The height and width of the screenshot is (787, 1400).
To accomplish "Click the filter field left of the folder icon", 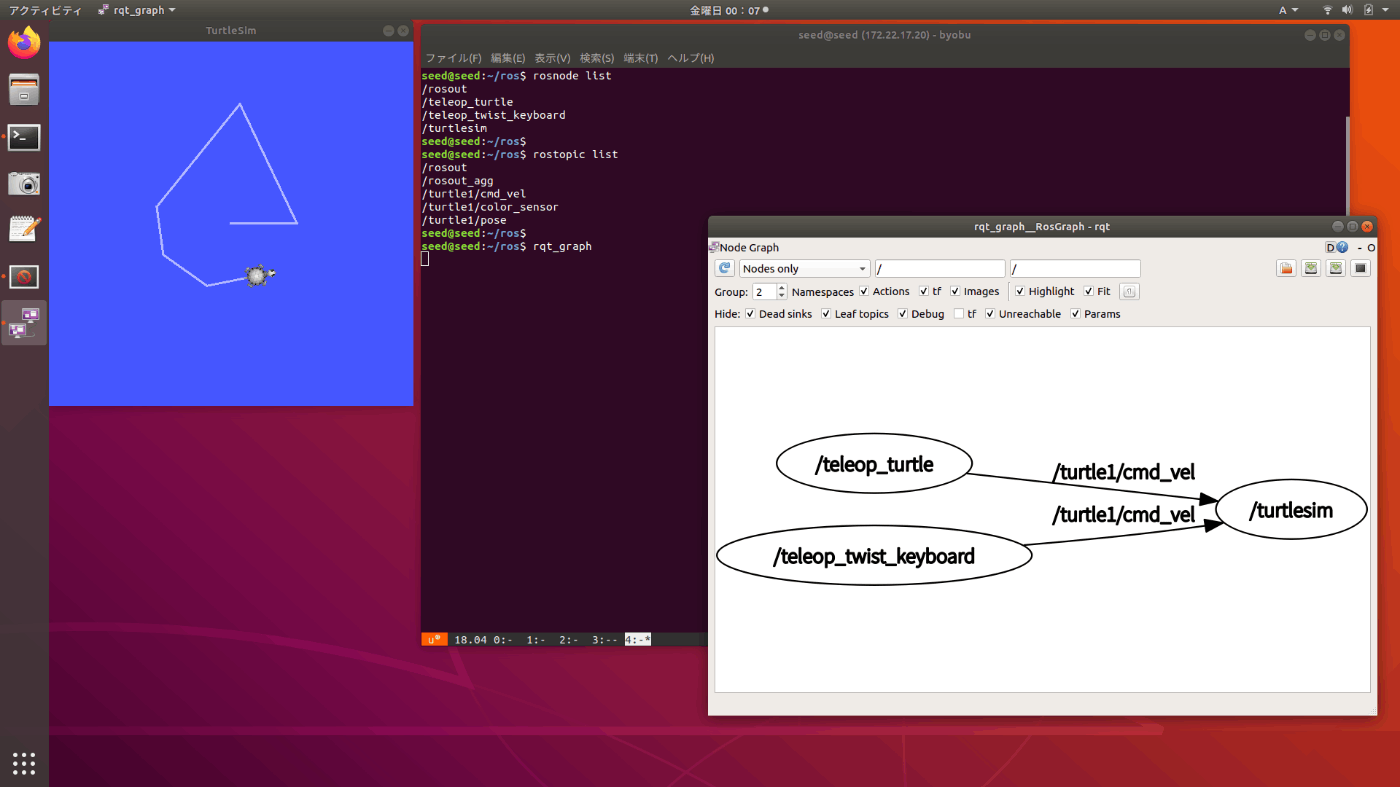I will (x=1075, y=268).
